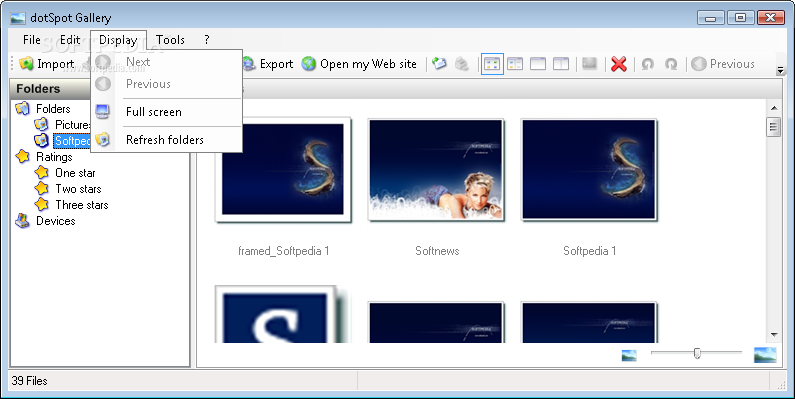Click the red X delete icon
795x399 pixels.
[x=619, y=64]
